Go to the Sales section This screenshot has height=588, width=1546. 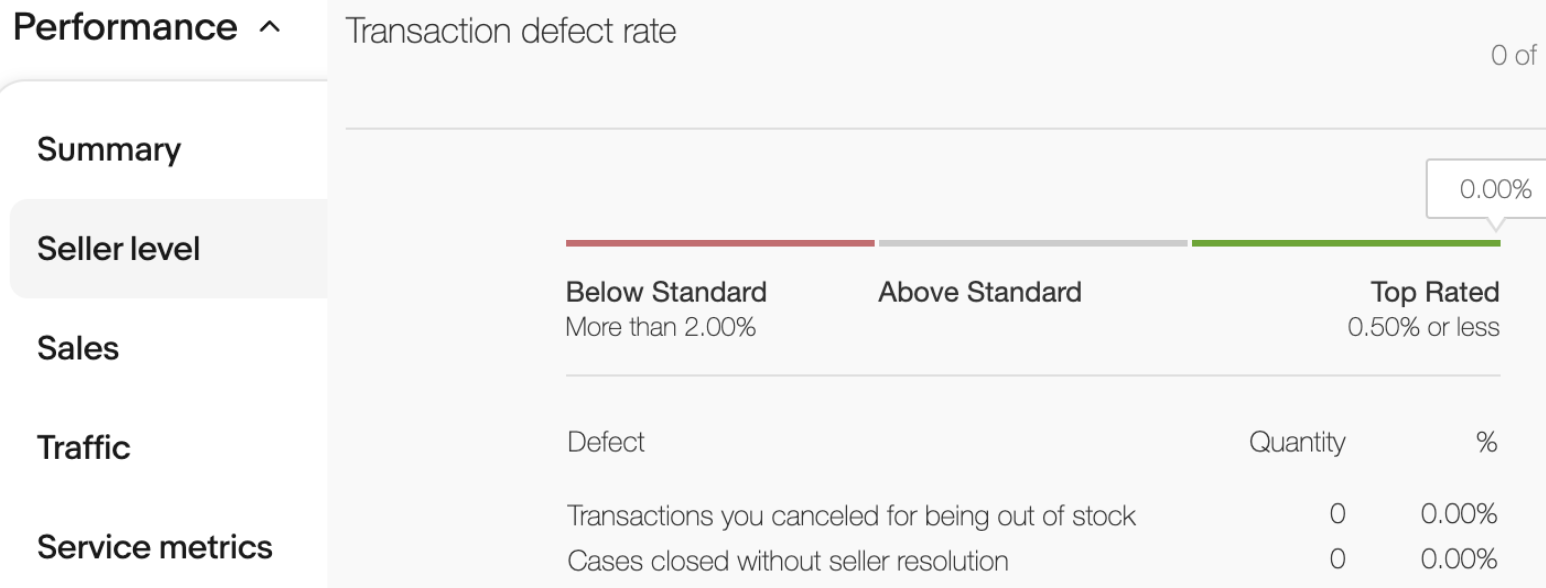[x=78, y=348]
